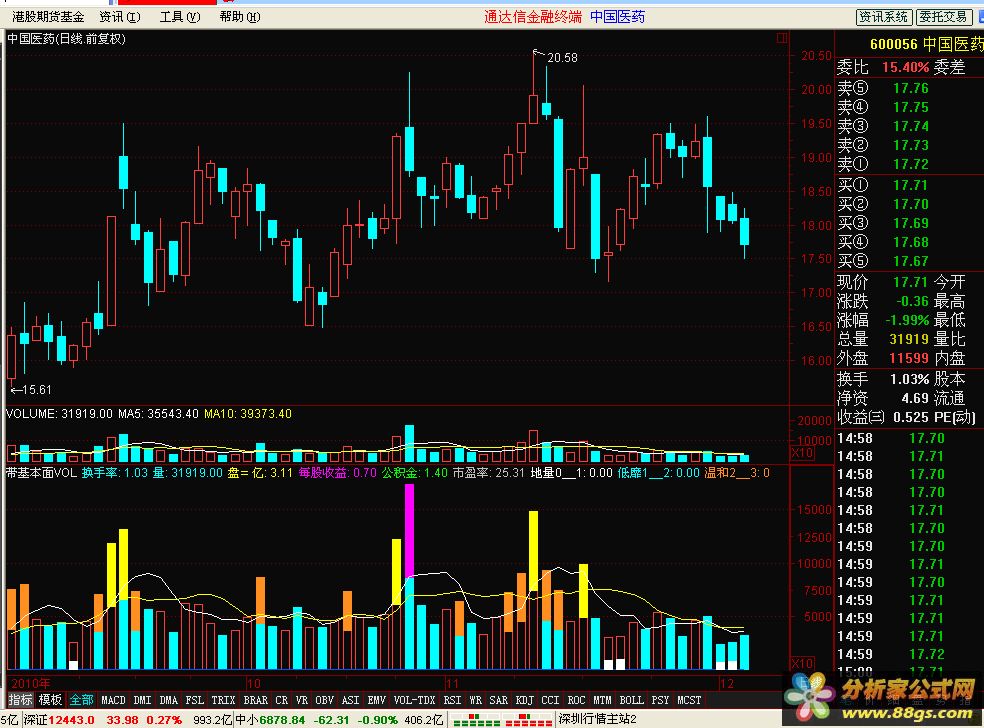Switch to the OBV indicator
This screenshot has width=984, height=728.
pyautogui.click(x=324, y=700)
